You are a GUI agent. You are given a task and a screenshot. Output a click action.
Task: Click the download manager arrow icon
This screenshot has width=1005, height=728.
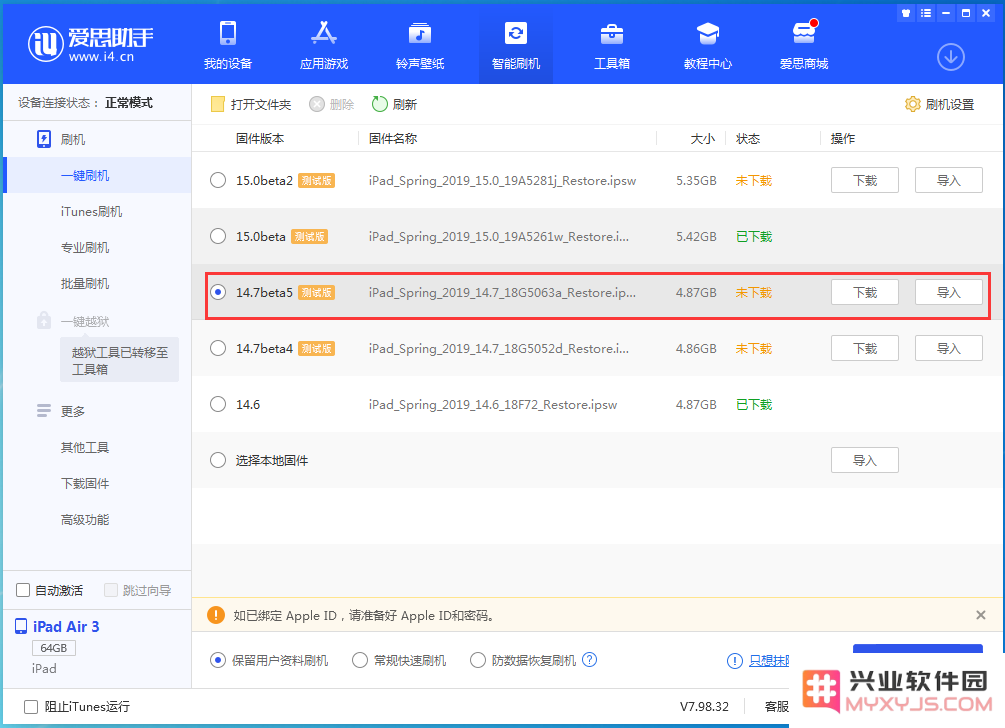pos(951,57)
